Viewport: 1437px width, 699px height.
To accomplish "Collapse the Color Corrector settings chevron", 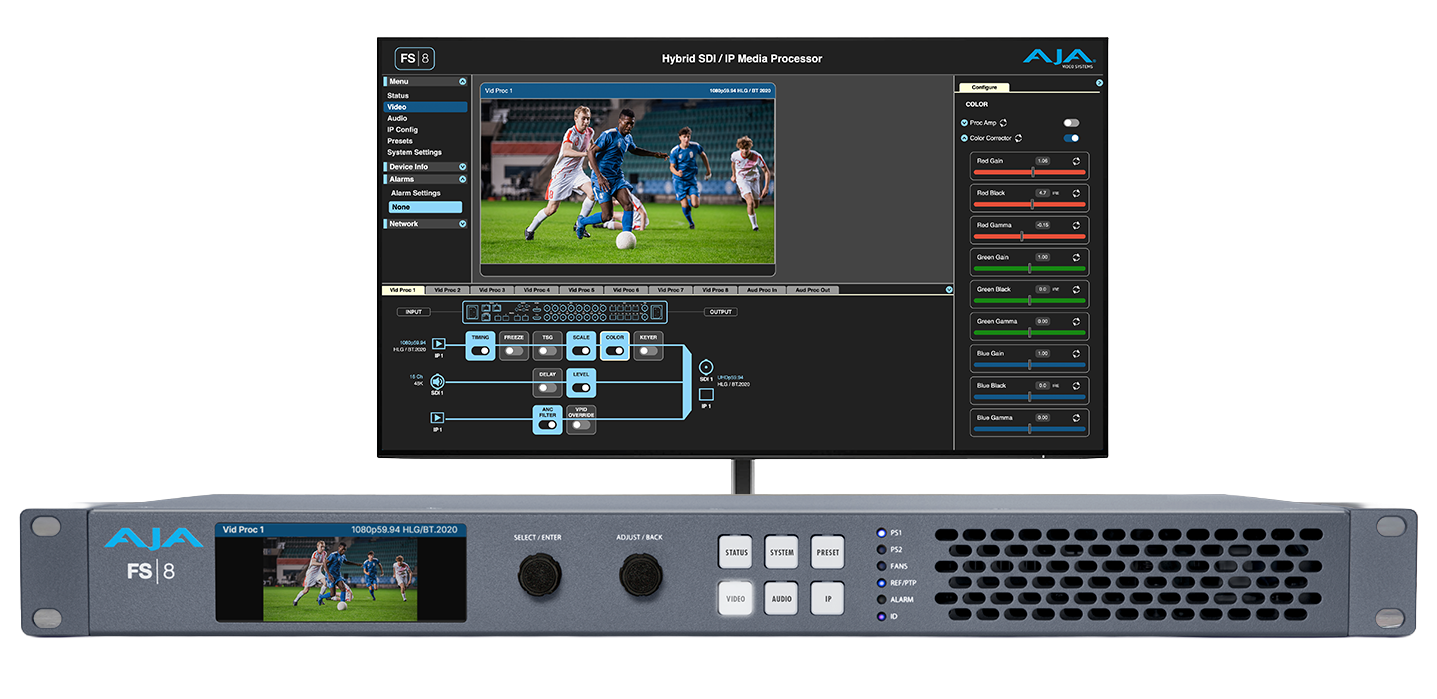I will click(965, 138).
